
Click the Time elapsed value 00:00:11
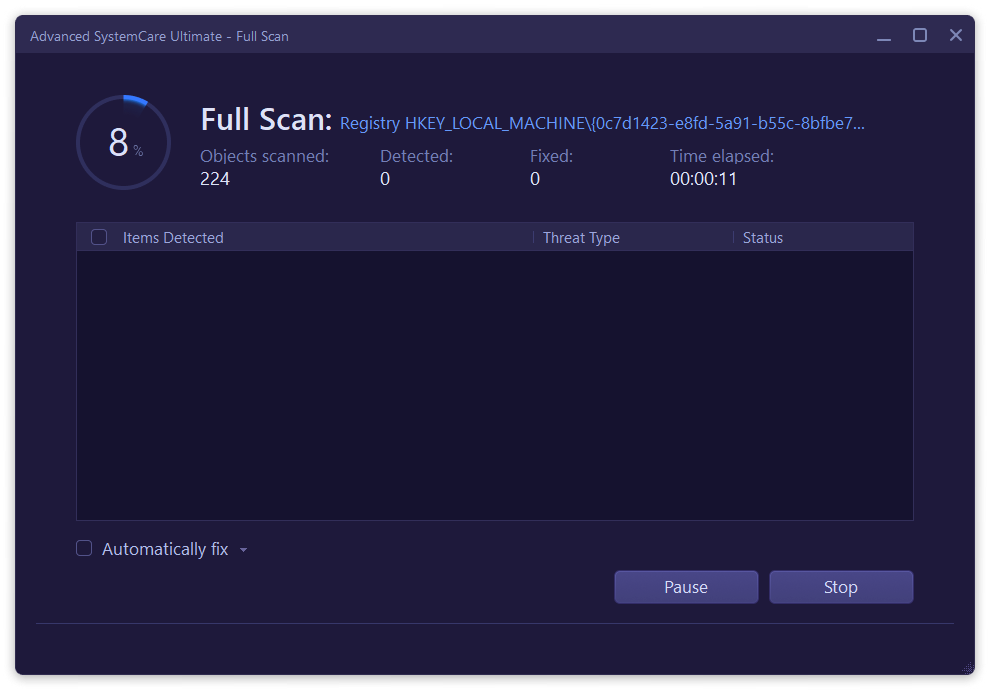[x=704, y=178]
